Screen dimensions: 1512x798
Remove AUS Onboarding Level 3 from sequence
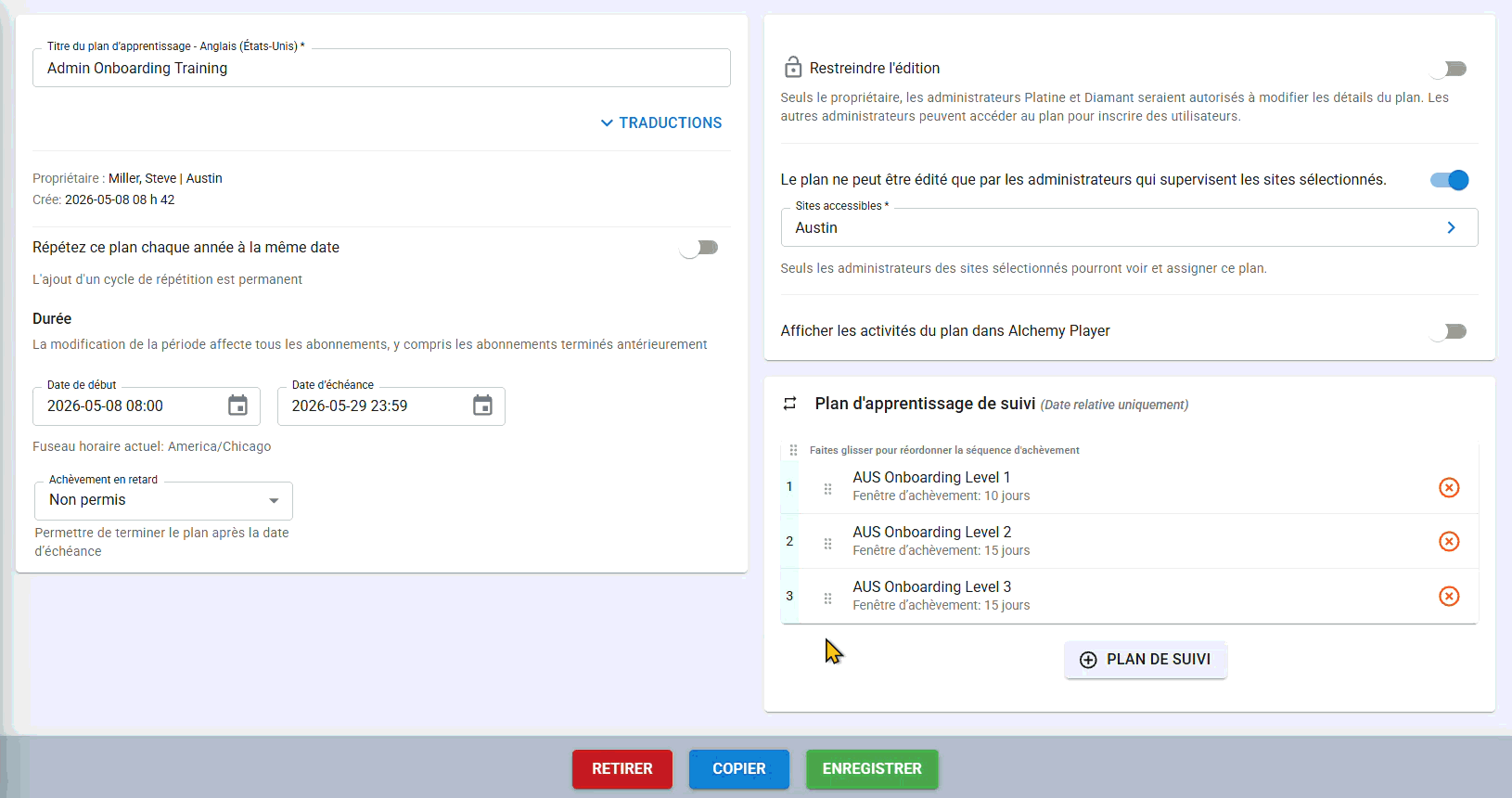pos(1449,596)
